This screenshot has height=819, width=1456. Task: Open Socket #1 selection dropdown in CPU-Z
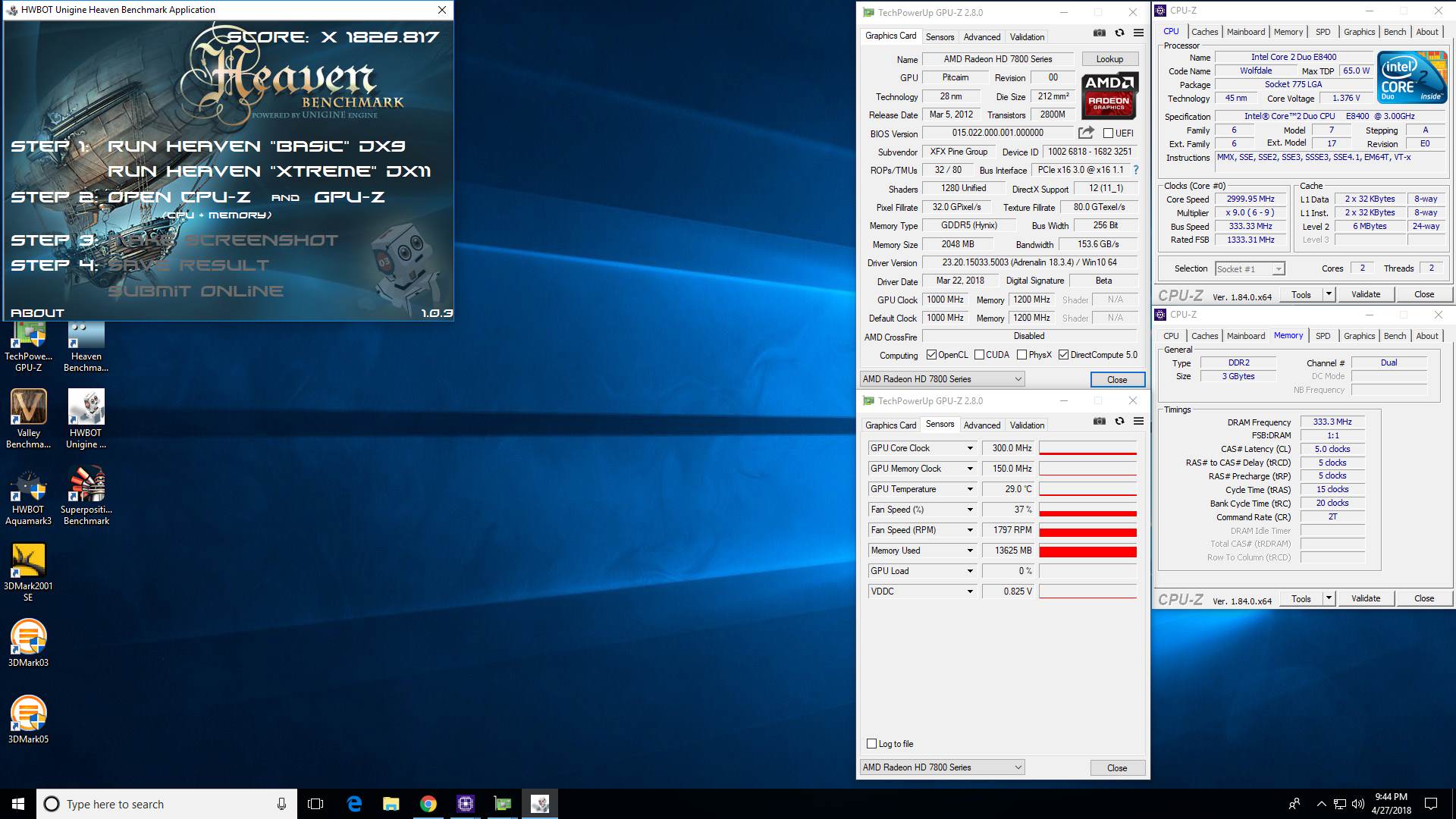tap(1249, 268)
